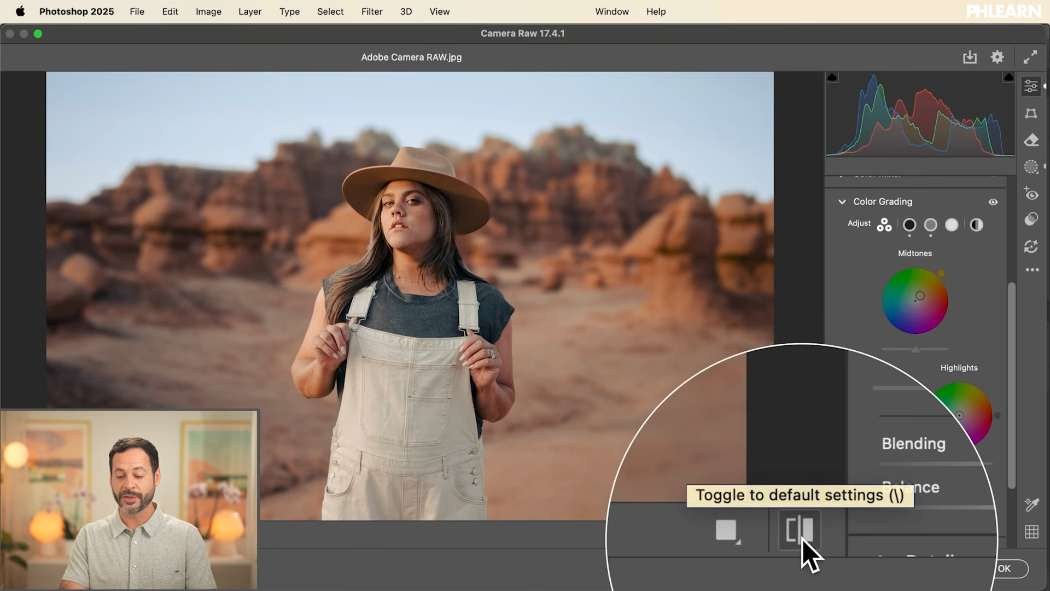1050x591 pixels.
Task: Open the File menu
Action: coord(137,11)
